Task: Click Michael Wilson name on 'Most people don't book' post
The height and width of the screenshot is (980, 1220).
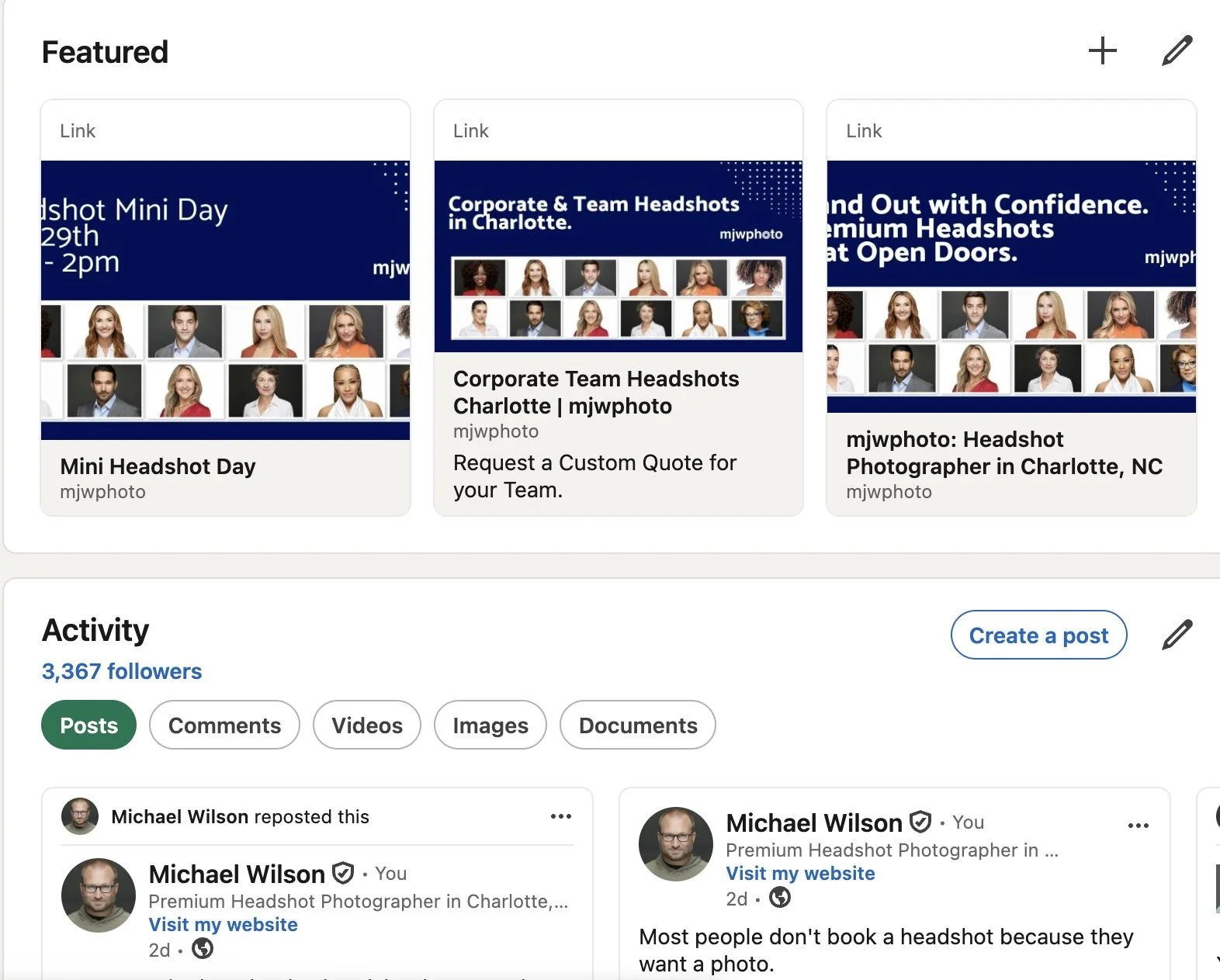Action: [814, 822]
